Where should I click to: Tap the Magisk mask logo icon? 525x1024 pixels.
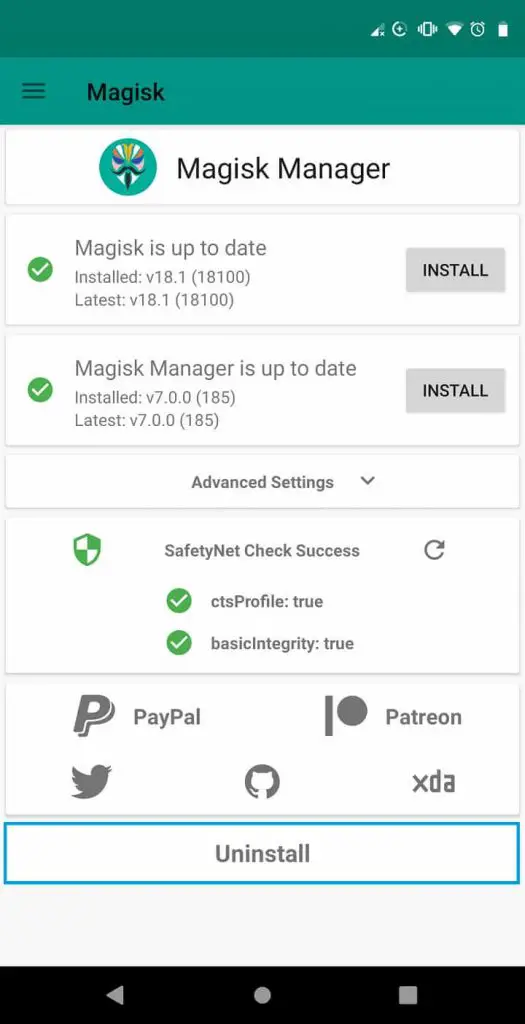tap(128, 167)
